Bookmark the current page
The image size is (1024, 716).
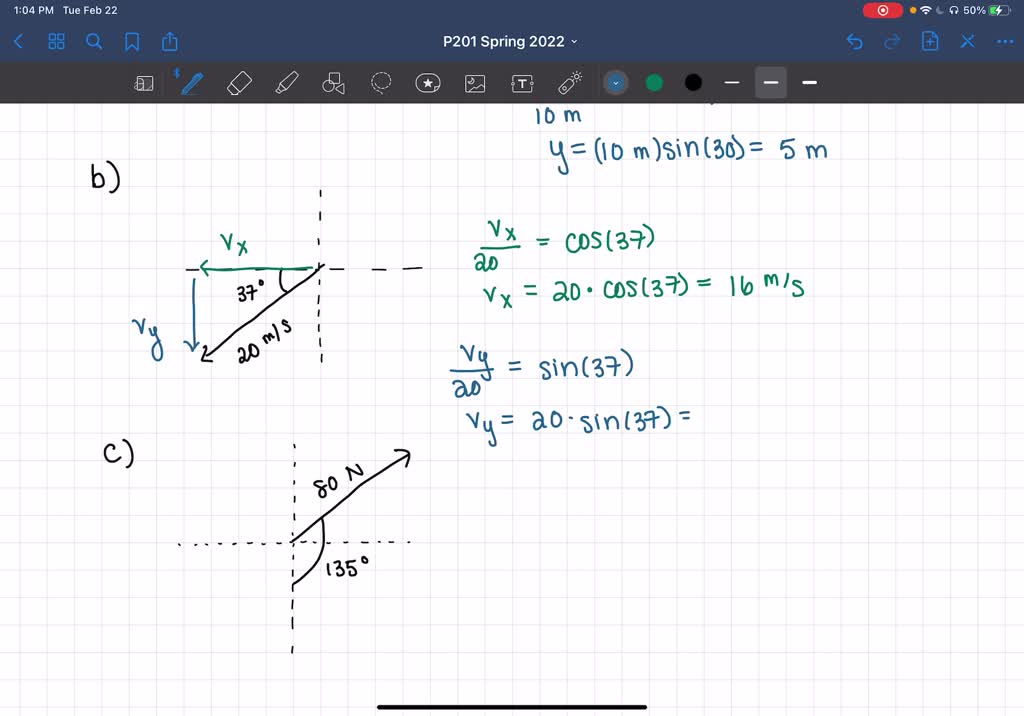131,41
